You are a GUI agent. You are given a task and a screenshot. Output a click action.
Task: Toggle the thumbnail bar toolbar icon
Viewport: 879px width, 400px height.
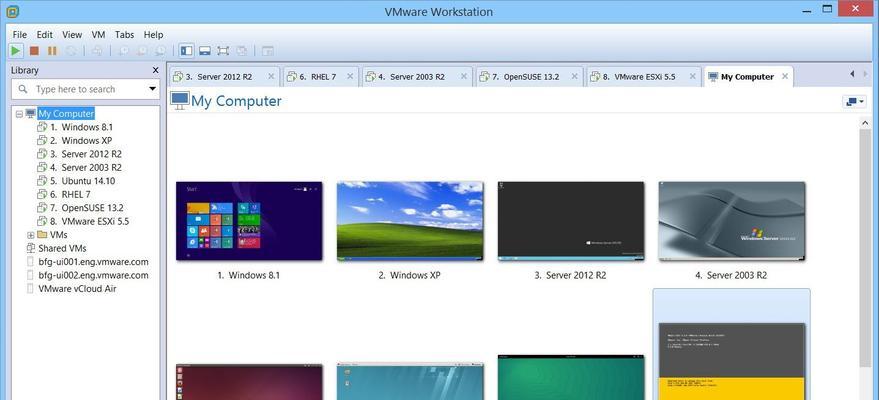coord(205,51)
